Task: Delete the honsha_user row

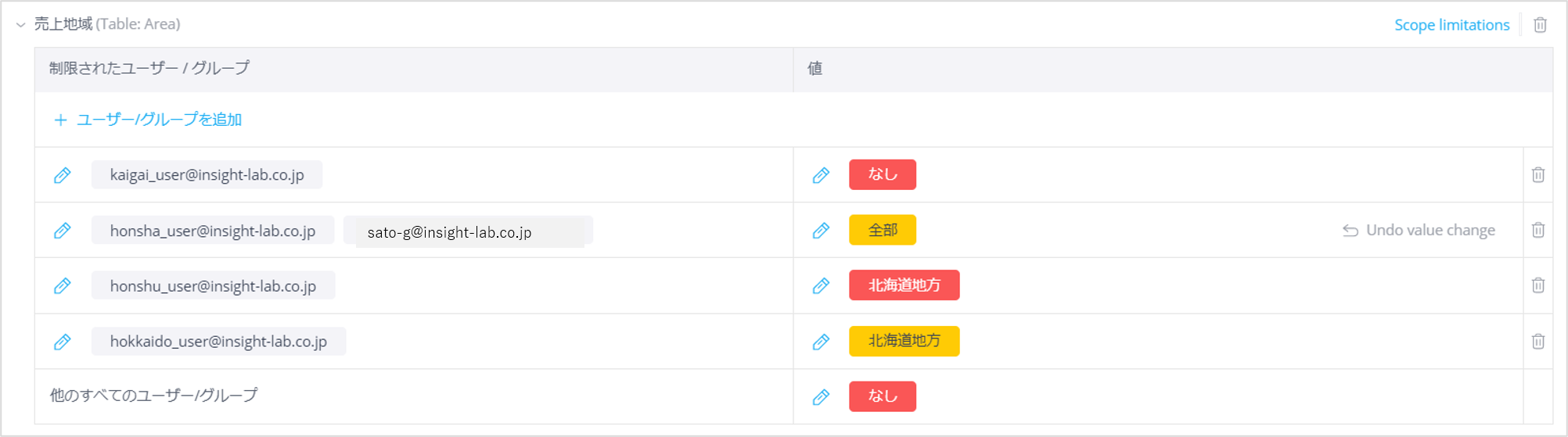Action: [1538, 230]
